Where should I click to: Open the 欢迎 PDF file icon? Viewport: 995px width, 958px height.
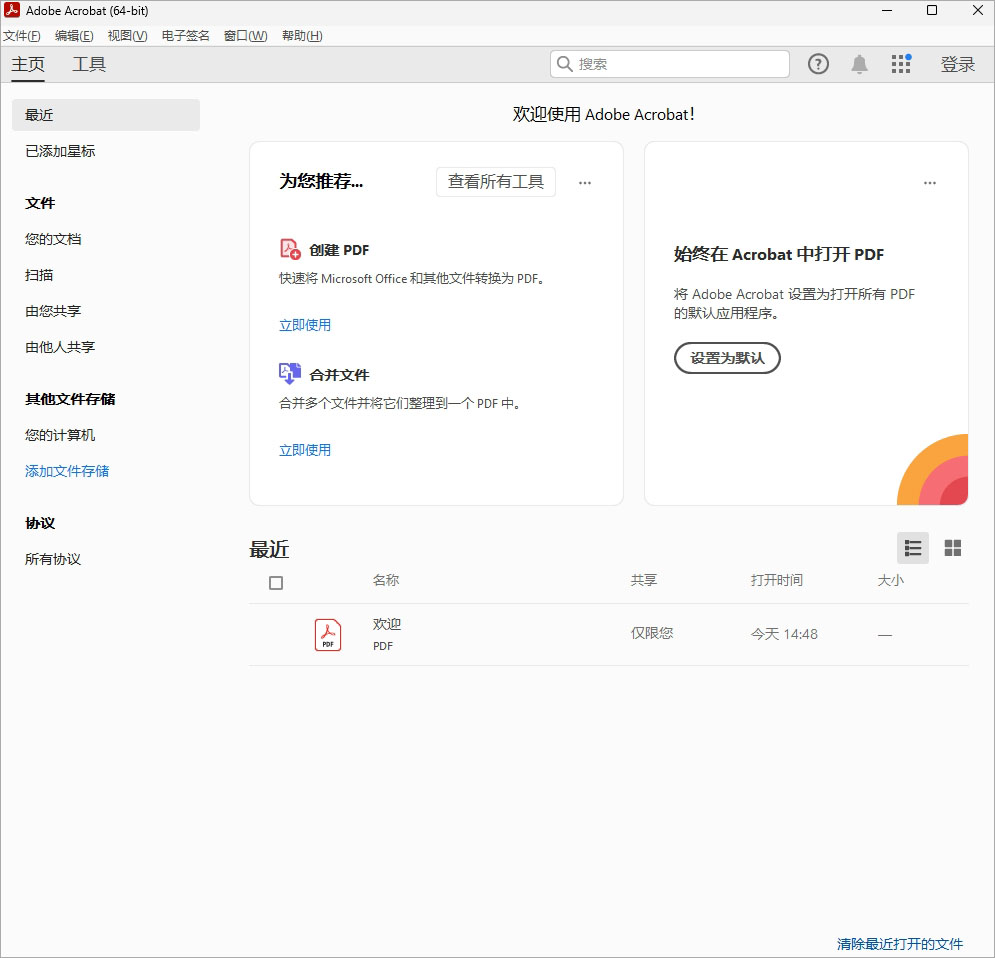point(327,634)
